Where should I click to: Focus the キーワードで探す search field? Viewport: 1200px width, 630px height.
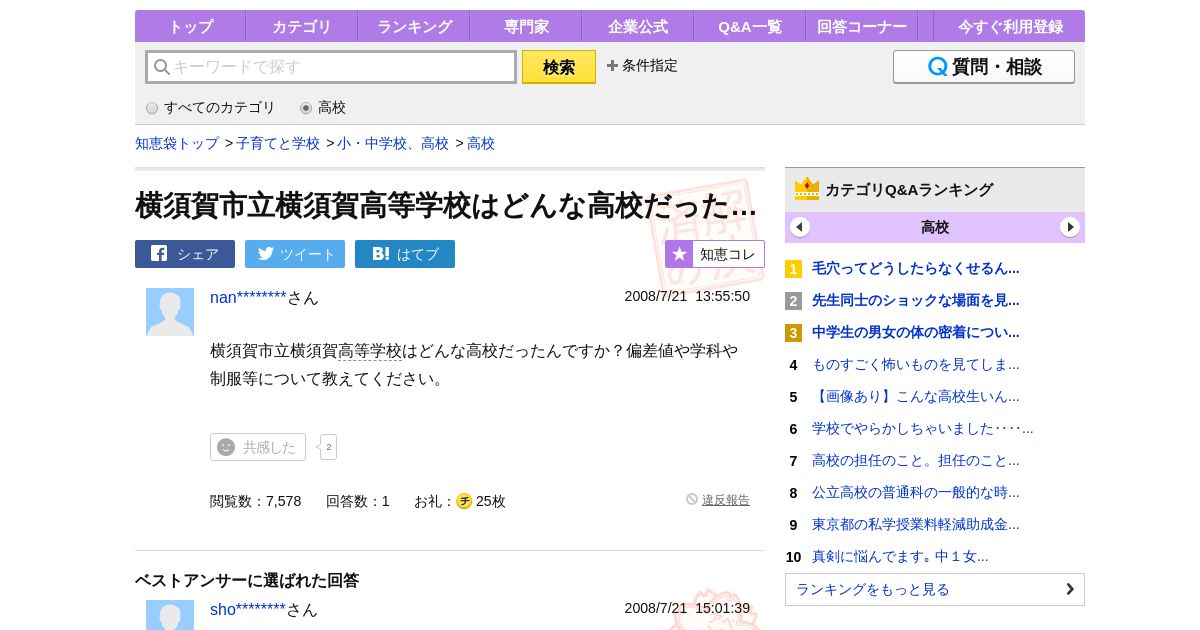tap(331, 67)
